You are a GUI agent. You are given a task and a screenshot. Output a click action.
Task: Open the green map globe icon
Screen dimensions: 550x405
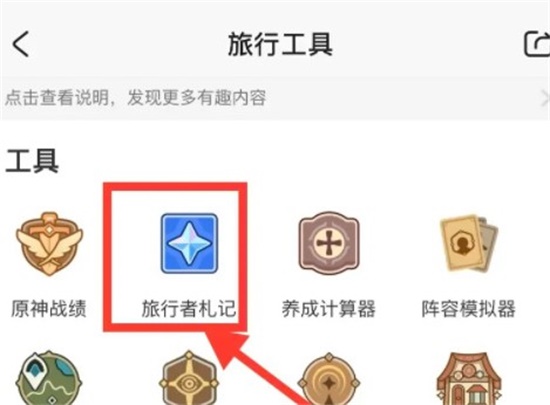tap(48, 378)
